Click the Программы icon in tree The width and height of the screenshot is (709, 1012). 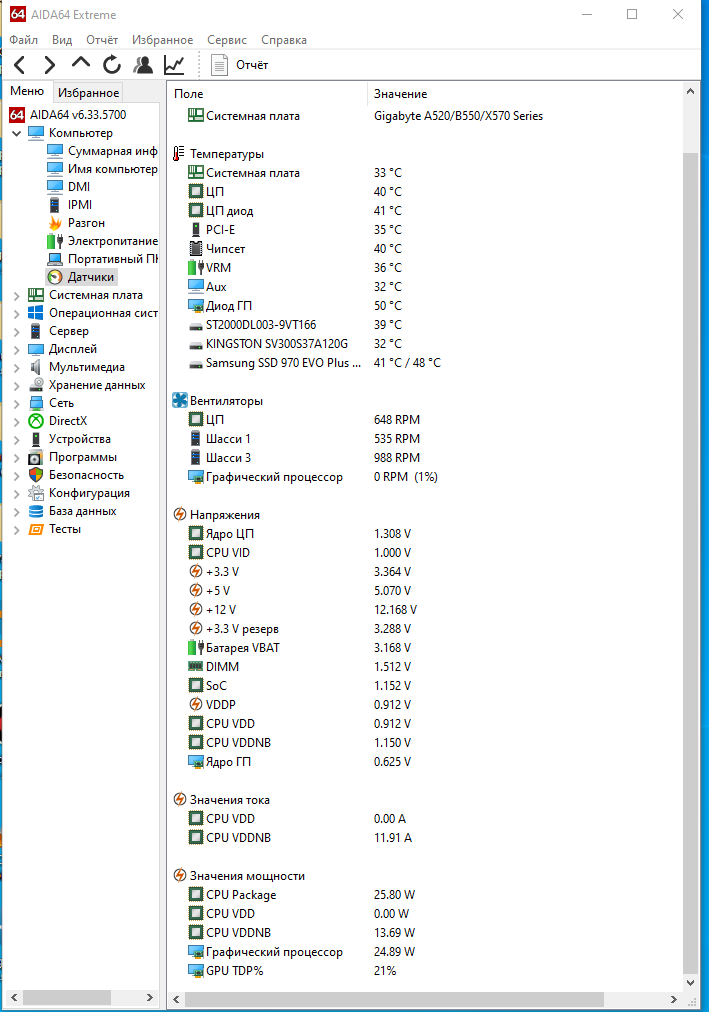(36, 458)
